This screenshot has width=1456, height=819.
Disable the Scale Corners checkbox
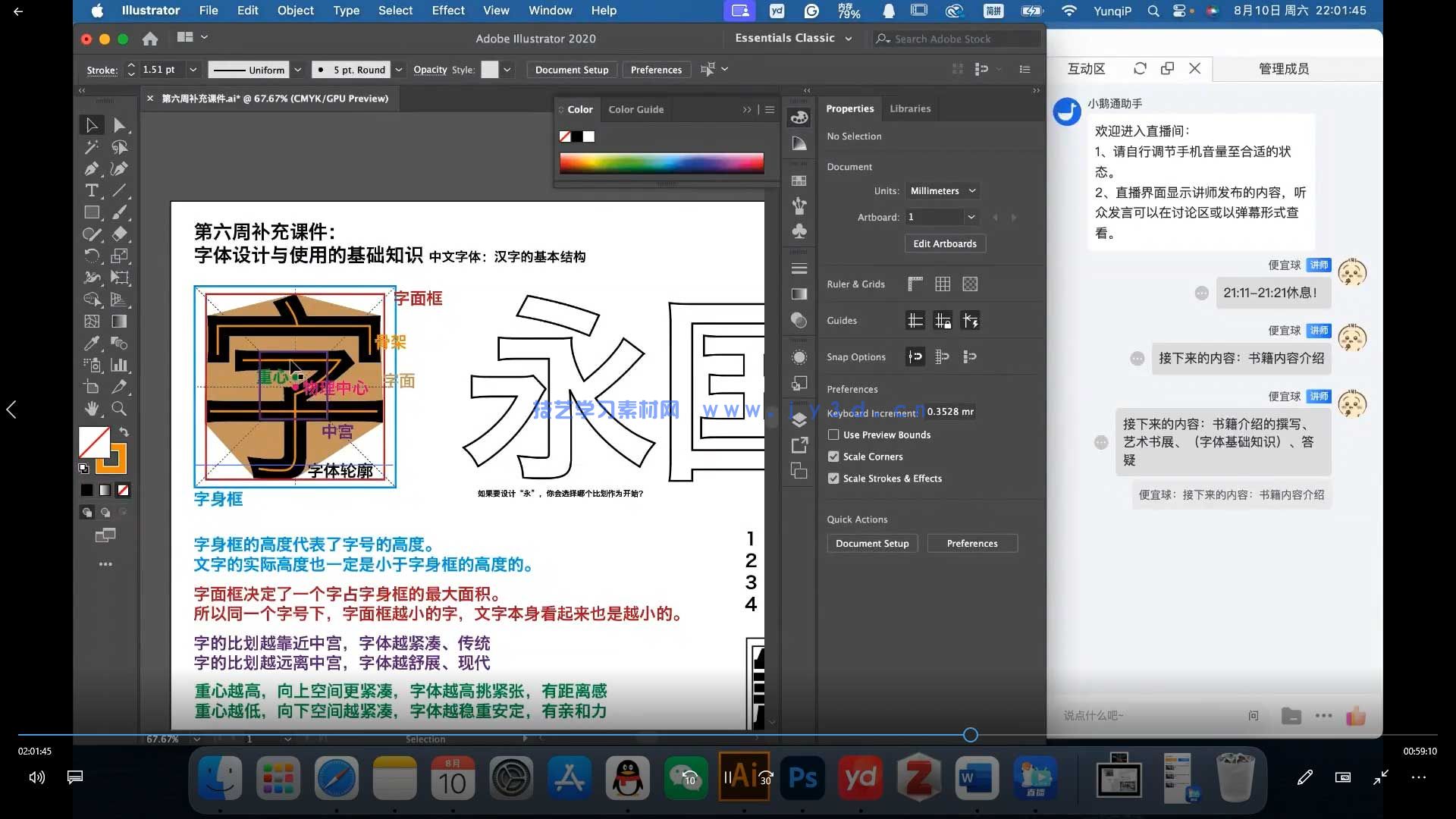click(833, 456)
